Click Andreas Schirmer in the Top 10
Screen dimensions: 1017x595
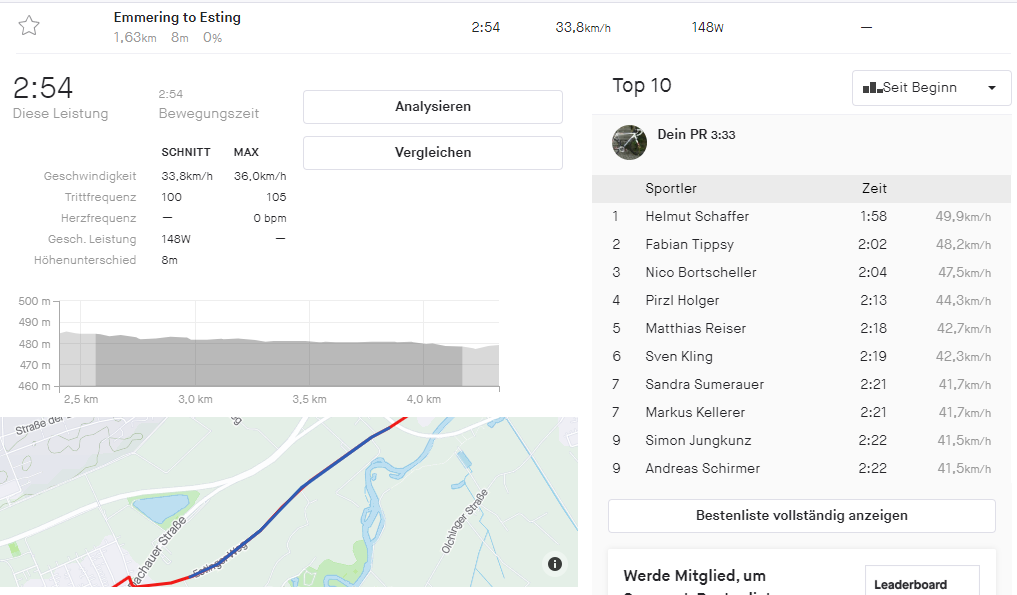702,469
